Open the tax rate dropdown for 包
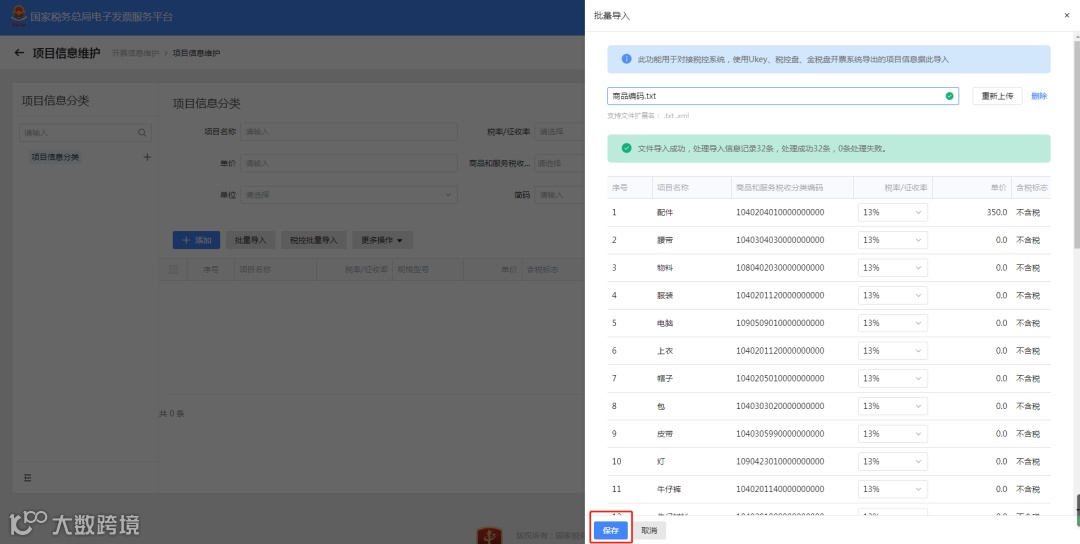 (893, 406)
